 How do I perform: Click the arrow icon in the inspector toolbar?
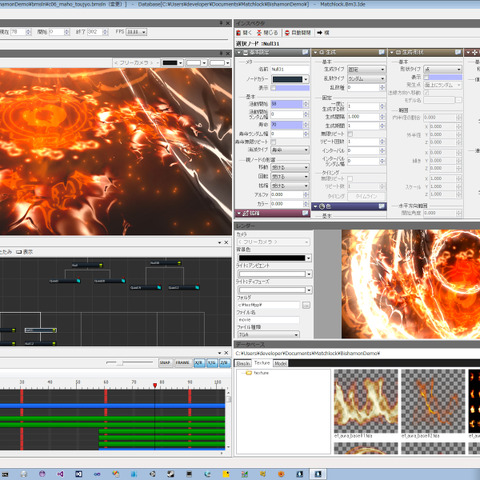pos(320,33)
